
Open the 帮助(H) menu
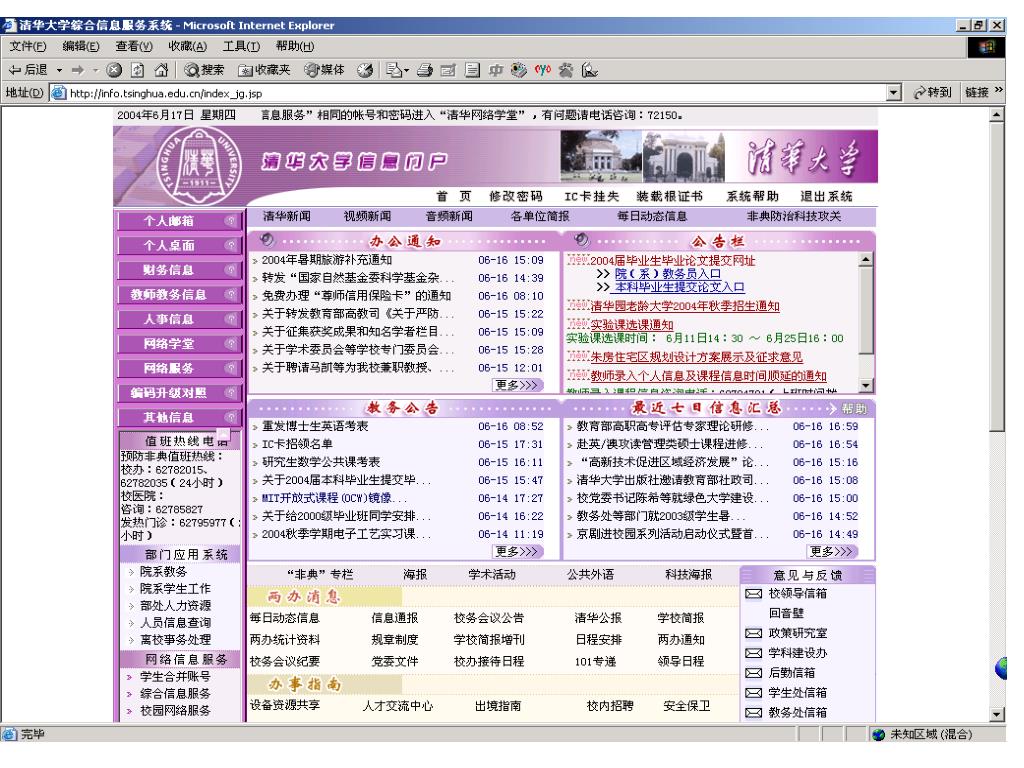295,46
